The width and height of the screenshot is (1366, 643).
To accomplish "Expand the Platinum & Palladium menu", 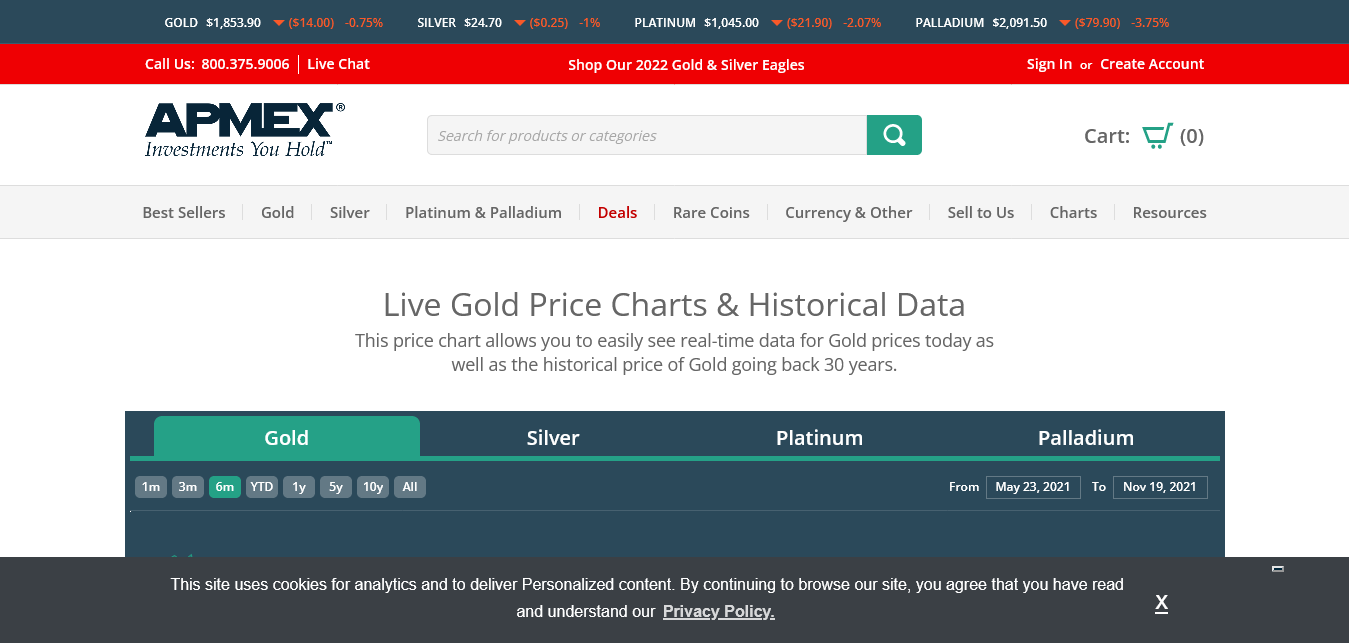I will point(483,212).
